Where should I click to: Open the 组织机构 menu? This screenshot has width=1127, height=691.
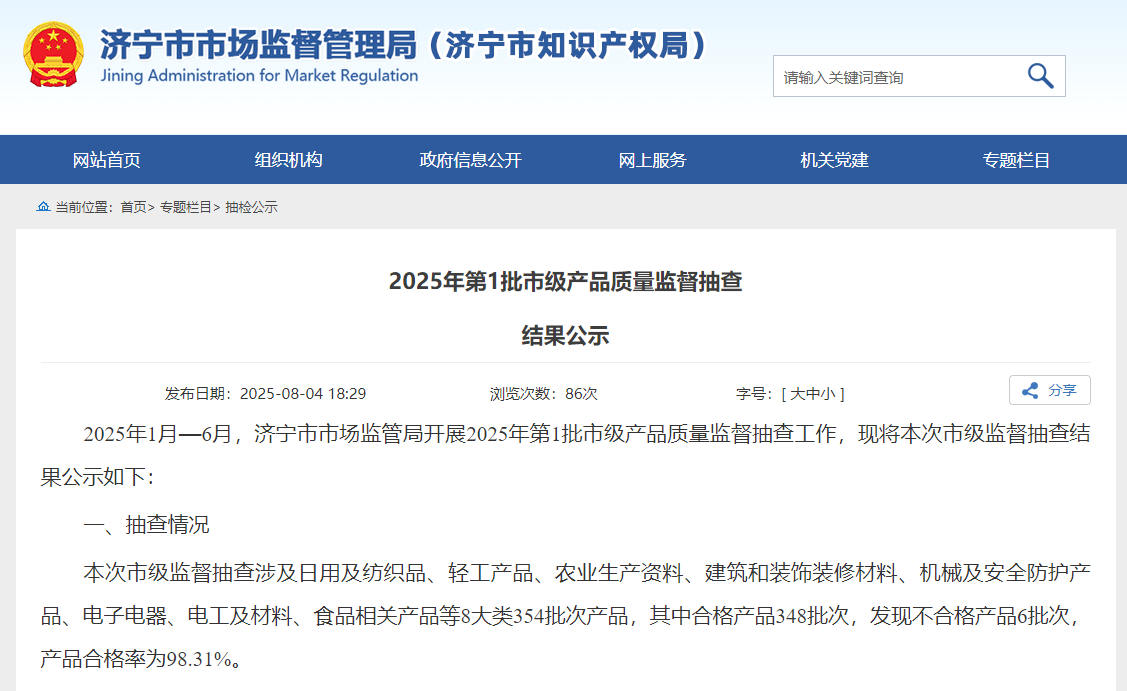pyautogui.click(x=290, y=159)
